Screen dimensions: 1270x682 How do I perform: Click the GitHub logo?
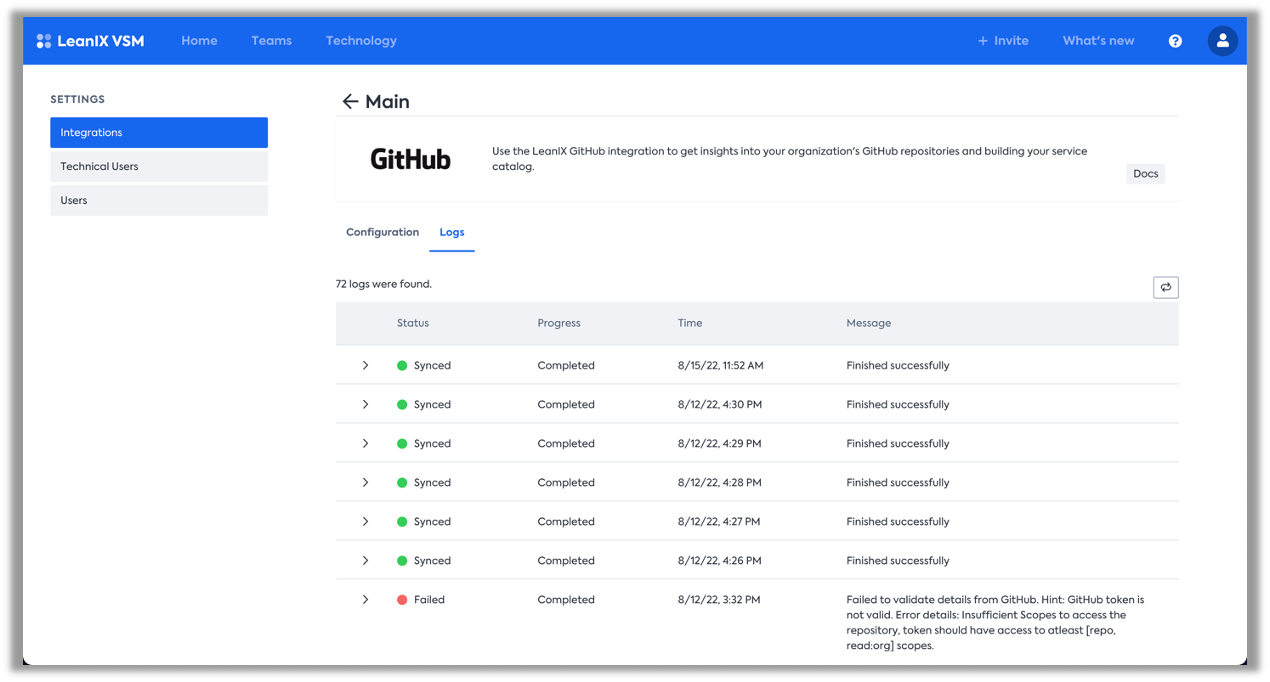point(410,159)
